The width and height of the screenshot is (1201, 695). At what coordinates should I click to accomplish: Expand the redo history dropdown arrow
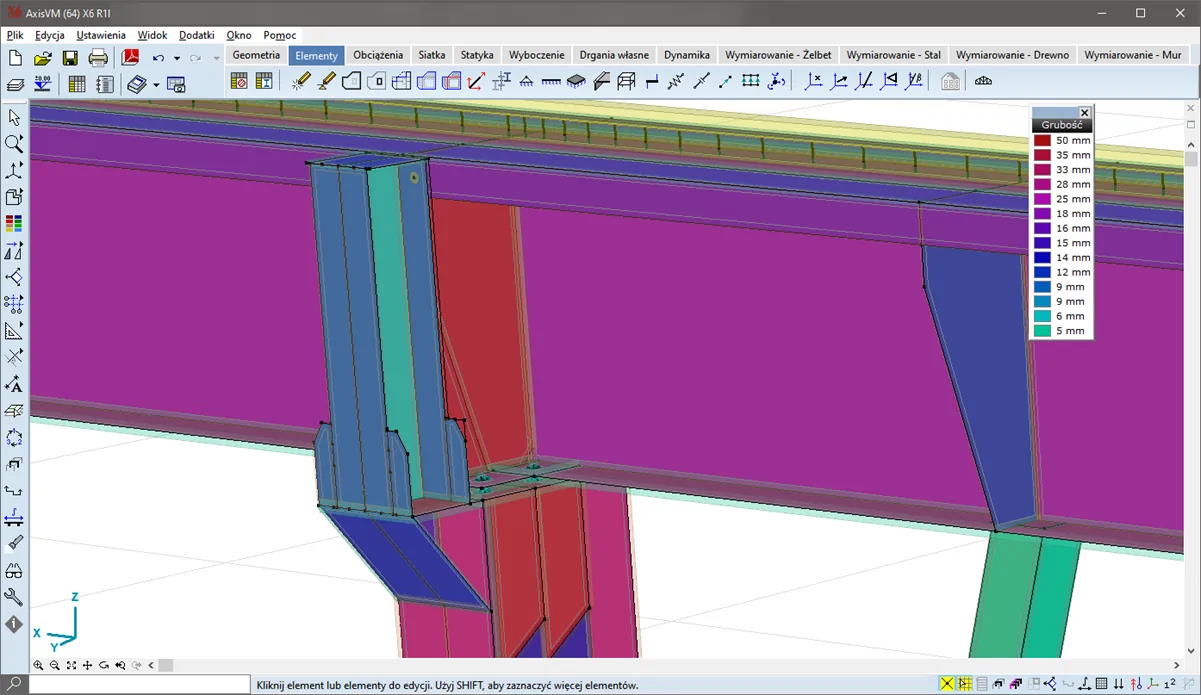coord(216,59)
